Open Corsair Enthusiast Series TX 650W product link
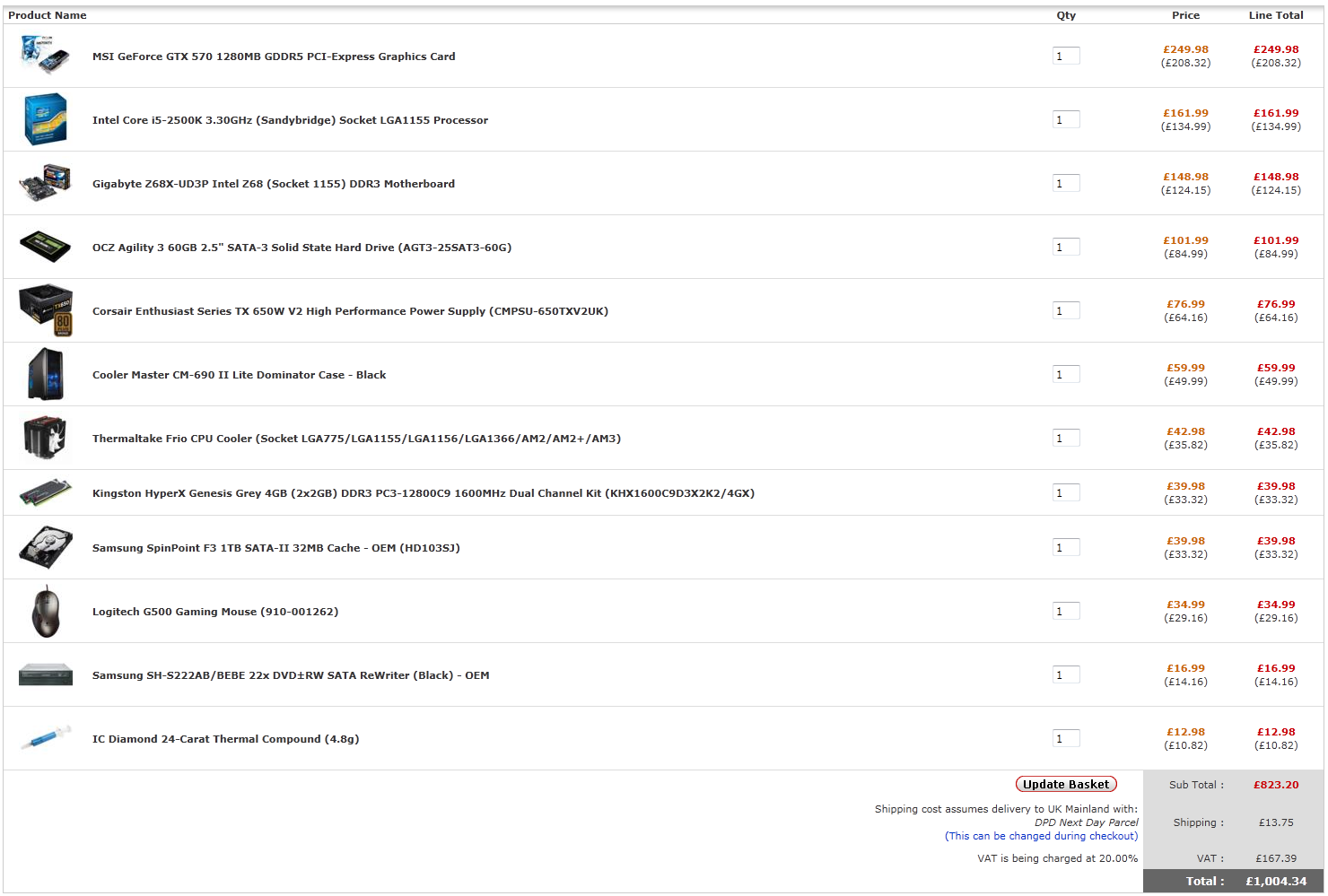Image resolution: width=1328 pixels, height=896 pixels. (x=350, y=311)
